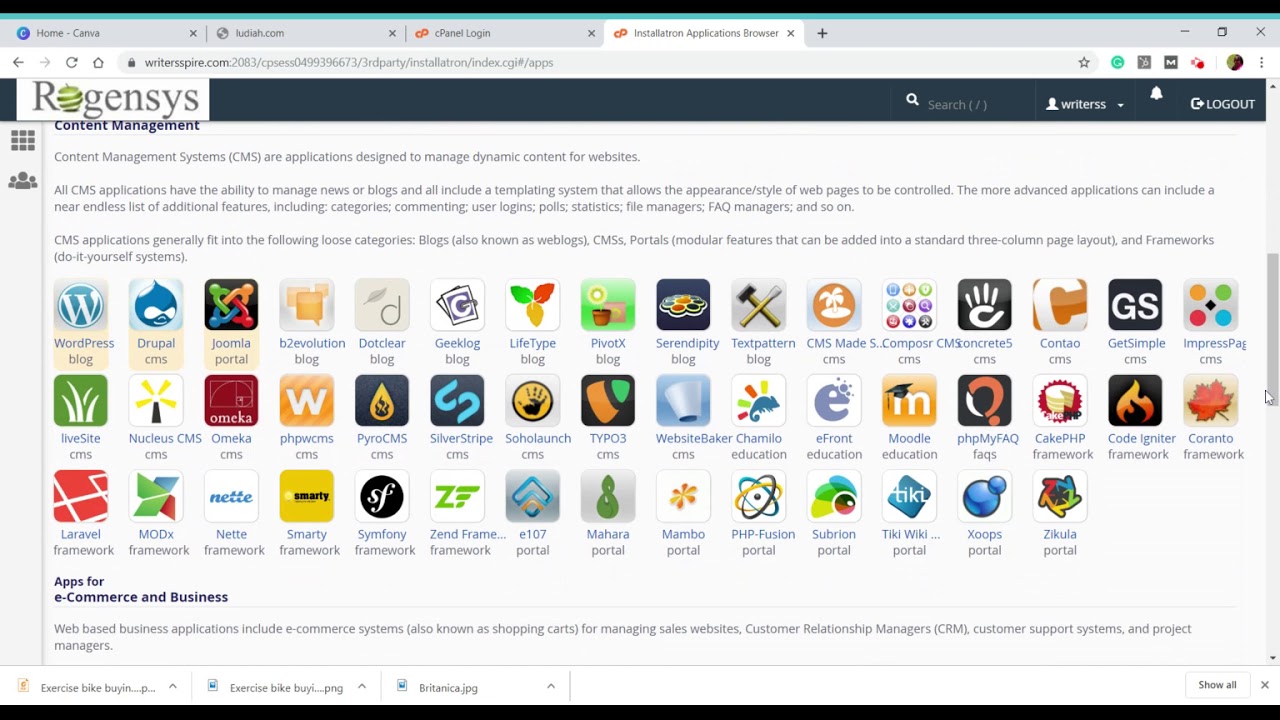Focus the browser address bar
The width and height of the screenshot is (1280, 720).
point(600,62)
